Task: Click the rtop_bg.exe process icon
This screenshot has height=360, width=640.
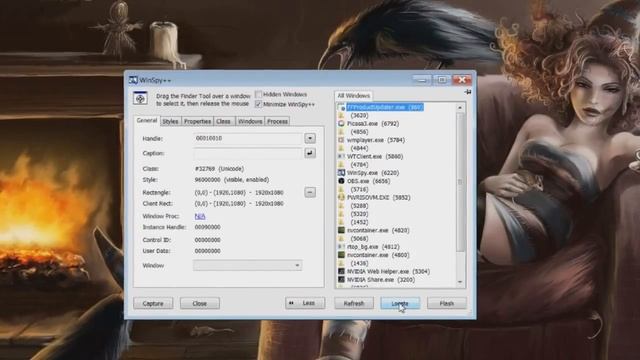Action: pos(341,247)
